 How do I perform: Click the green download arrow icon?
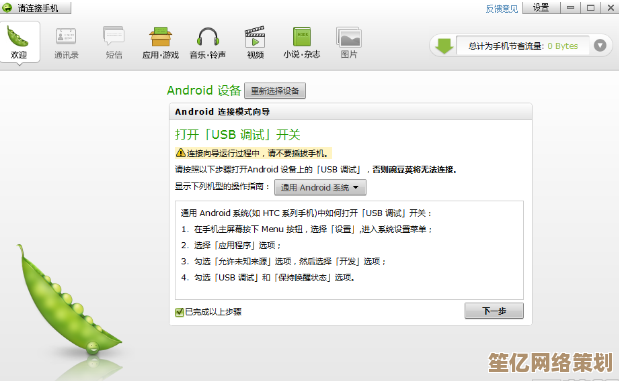pos(444,46)
